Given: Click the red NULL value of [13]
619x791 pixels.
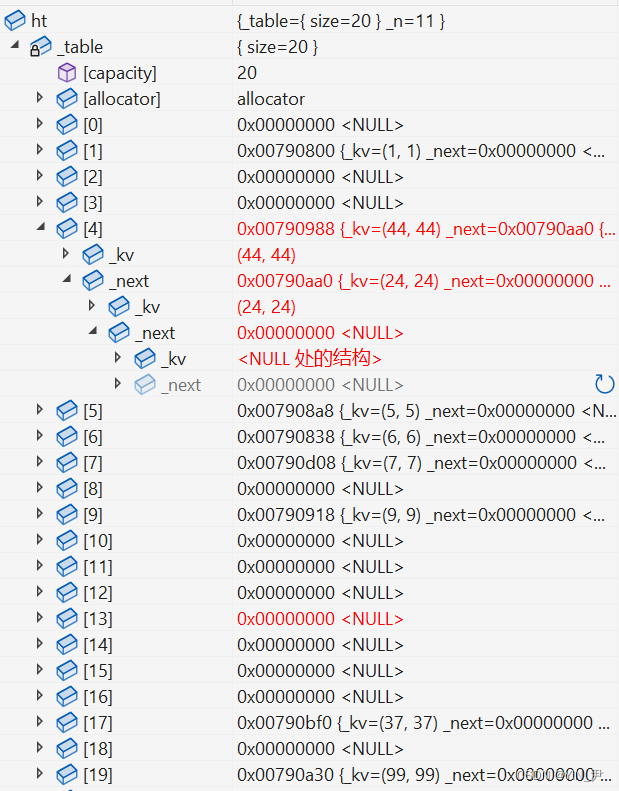Looking at the screenshot, I should point(320,619).
